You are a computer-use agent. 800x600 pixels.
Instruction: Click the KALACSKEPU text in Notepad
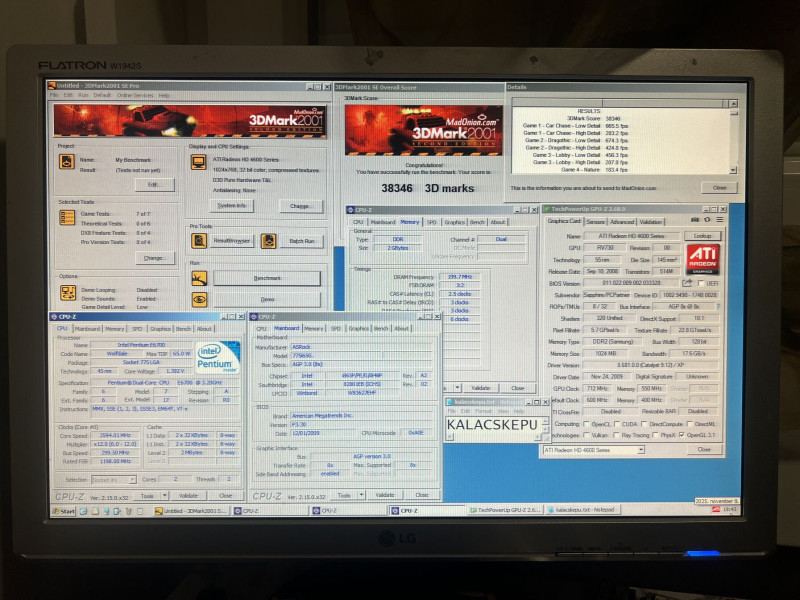point(492,424)
